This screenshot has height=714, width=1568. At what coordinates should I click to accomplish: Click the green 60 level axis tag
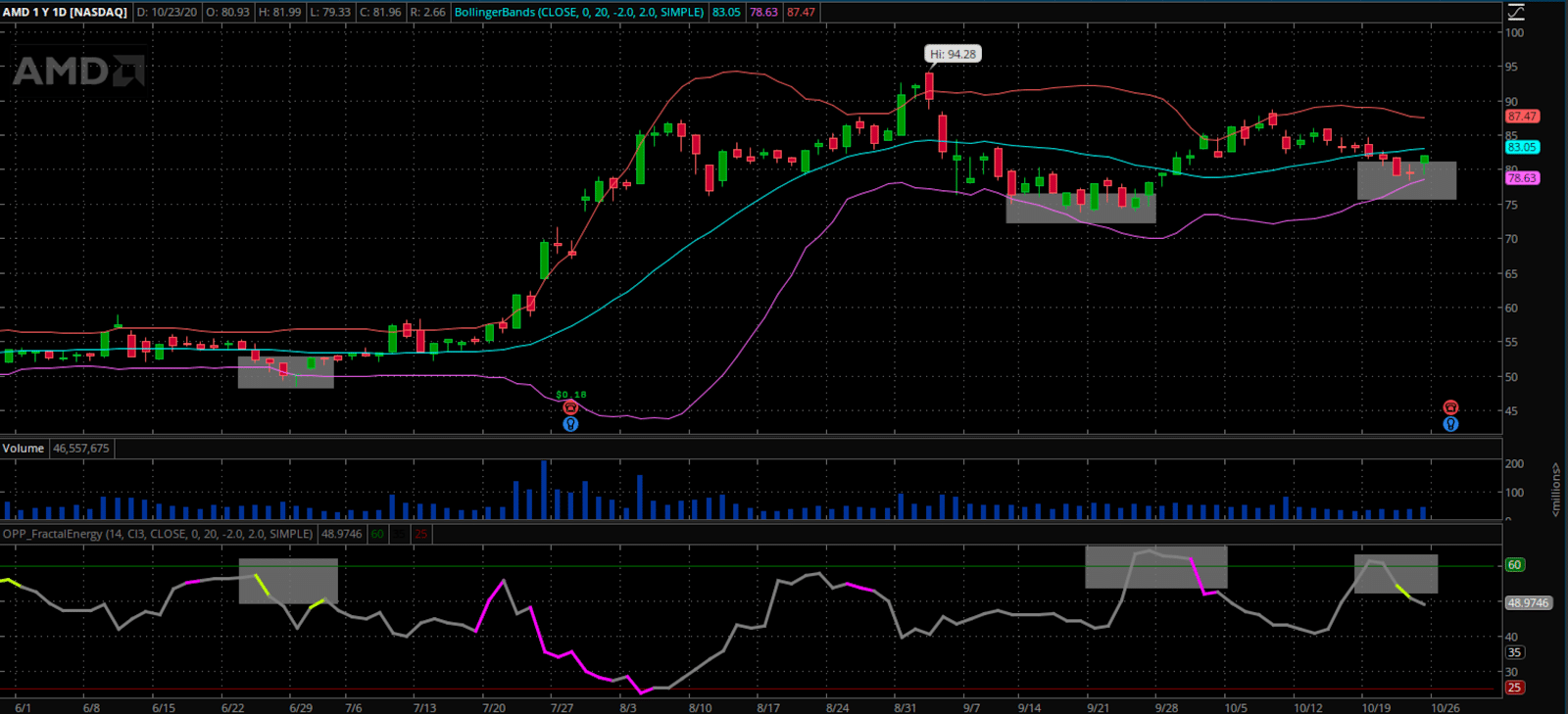(1514, 565)
